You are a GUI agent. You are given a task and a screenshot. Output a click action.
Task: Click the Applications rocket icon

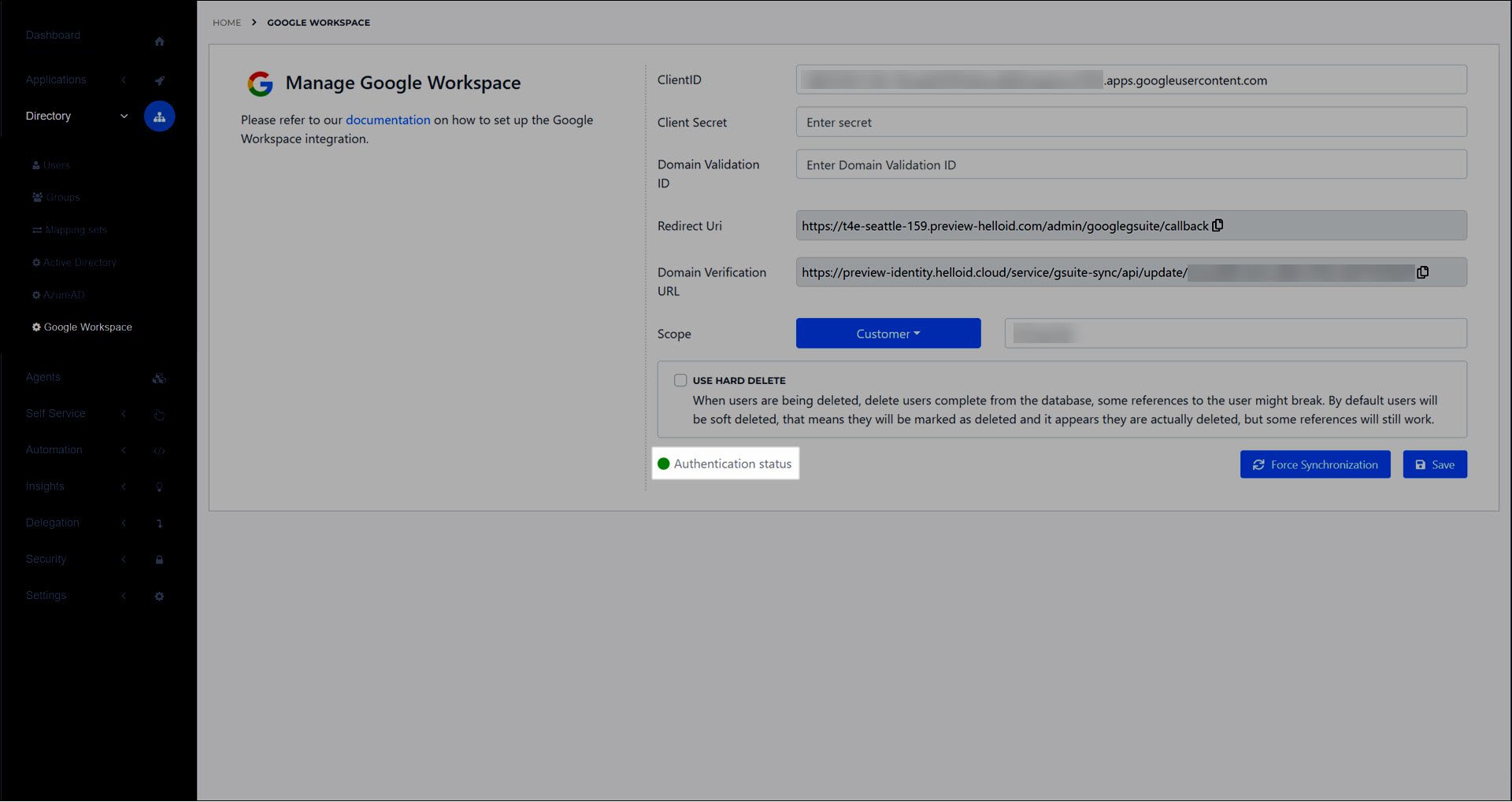pyautogui.click(x=159, y=80)
